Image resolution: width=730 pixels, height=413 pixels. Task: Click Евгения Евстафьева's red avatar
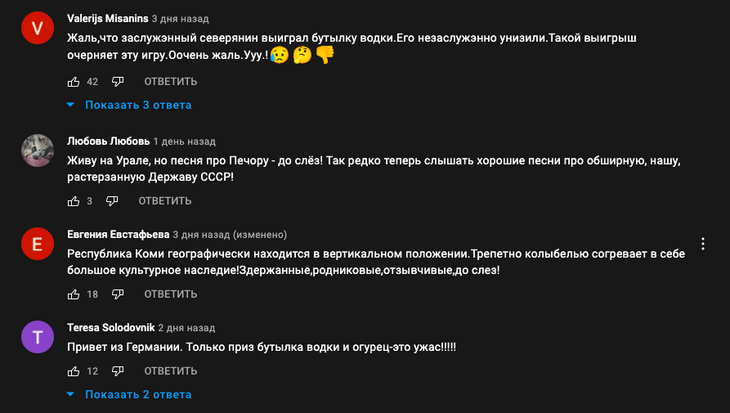(x=37, y=244)
